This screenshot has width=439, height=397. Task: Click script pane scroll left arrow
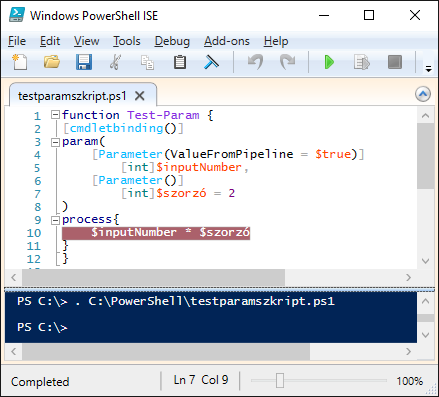(x=14, y=277)
